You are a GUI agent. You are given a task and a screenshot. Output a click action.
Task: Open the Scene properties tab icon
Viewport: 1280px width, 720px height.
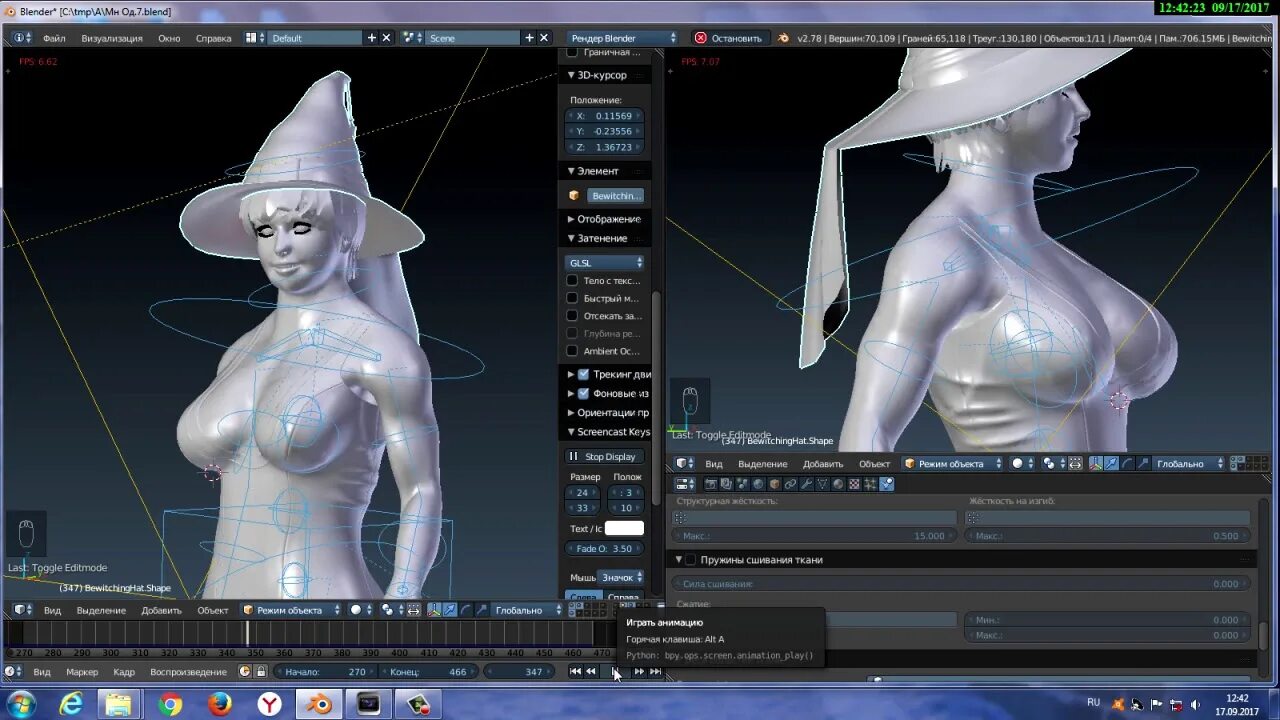click(742, 484)
